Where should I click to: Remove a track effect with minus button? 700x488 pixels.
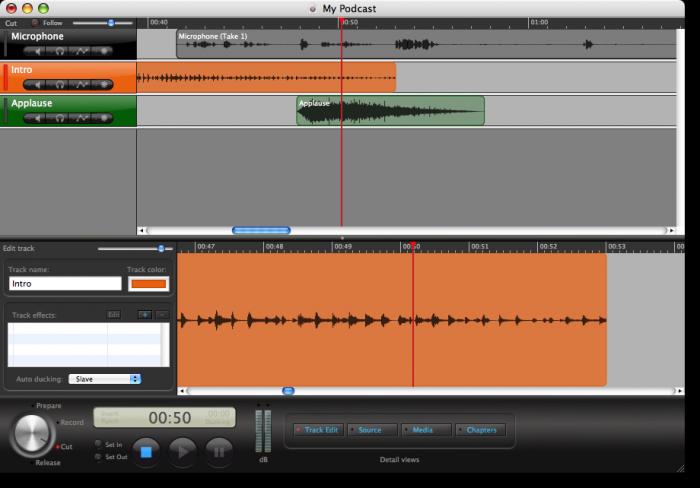162,315
